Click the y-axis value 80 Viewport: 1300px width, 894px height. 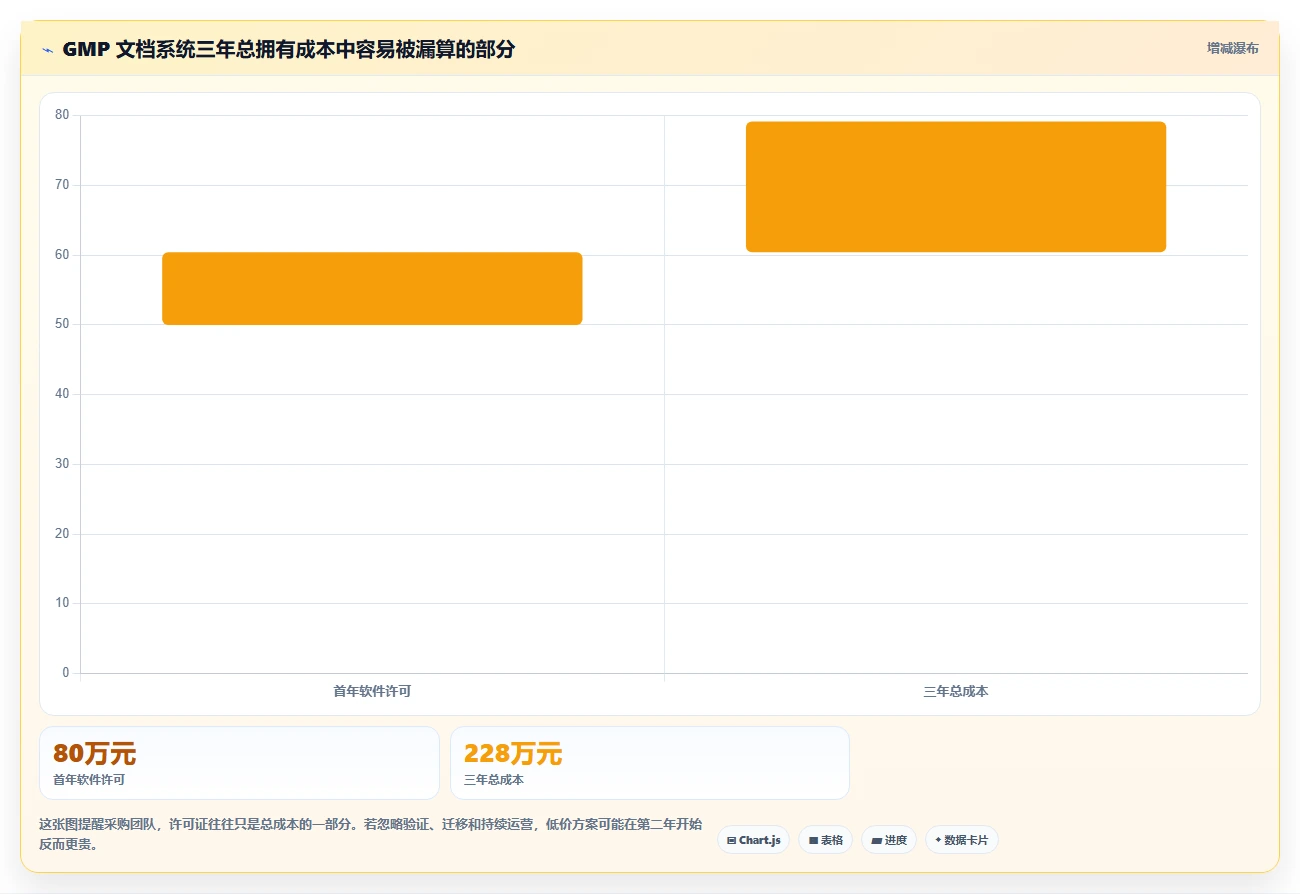tap(62, 115)
